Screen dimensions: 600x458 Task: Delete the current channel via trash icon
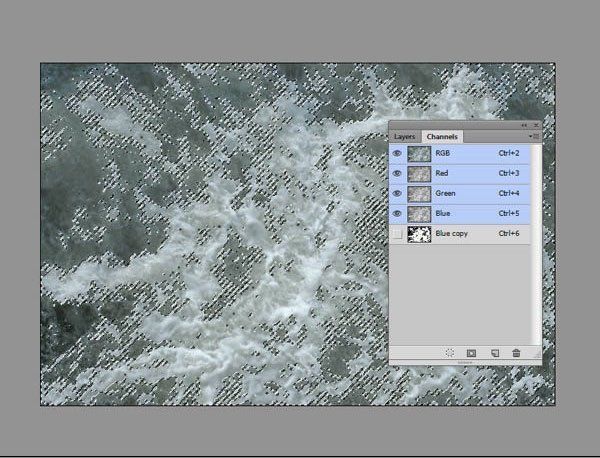(516, 353)
